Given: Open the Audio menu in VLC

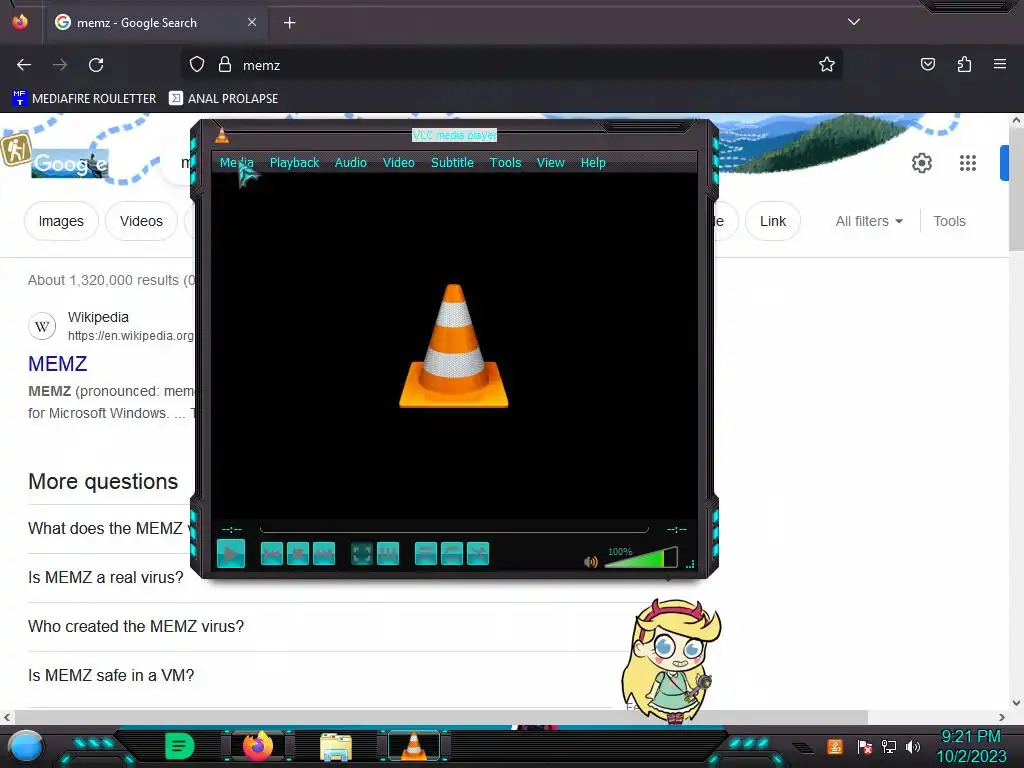Looking at the screenshot, I should 351,163.
